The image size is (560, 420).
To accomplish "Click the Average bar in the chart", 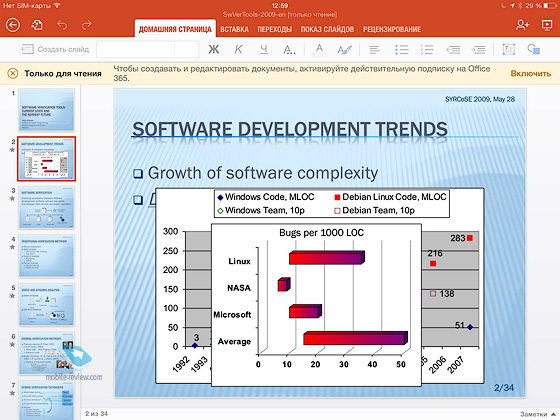I will 355,338.
